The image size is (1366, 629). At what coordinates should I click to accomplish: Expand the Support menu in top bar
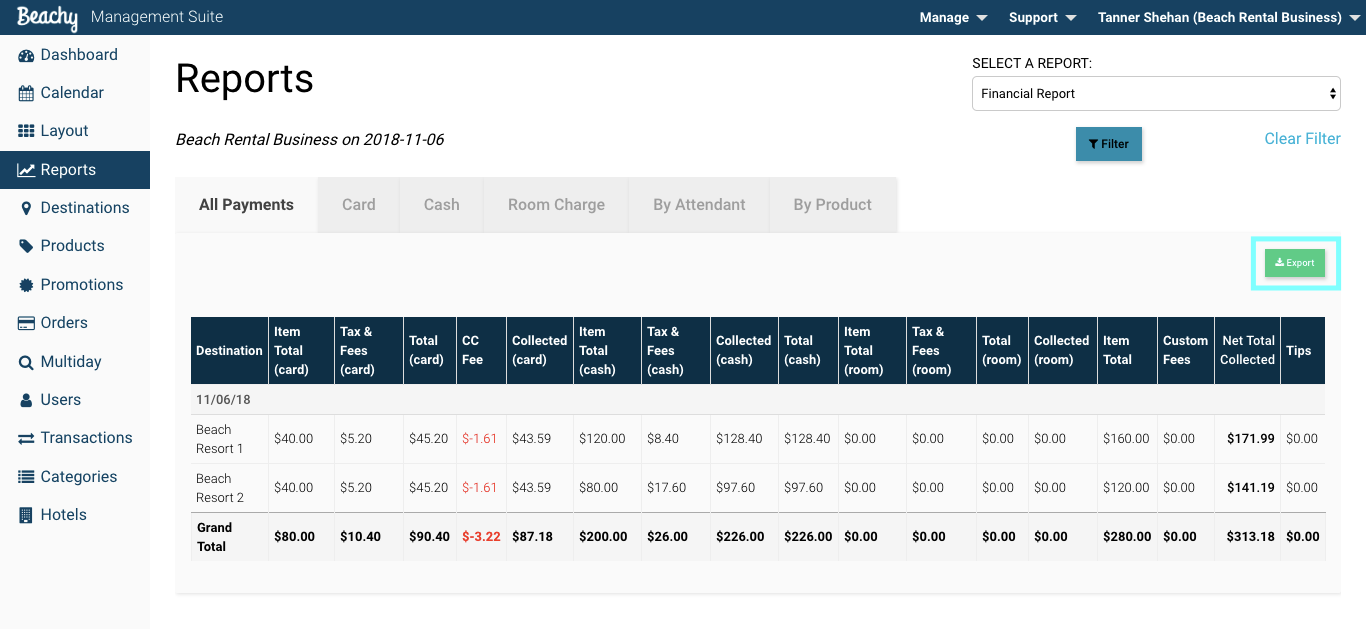(x=1042, y=18)
